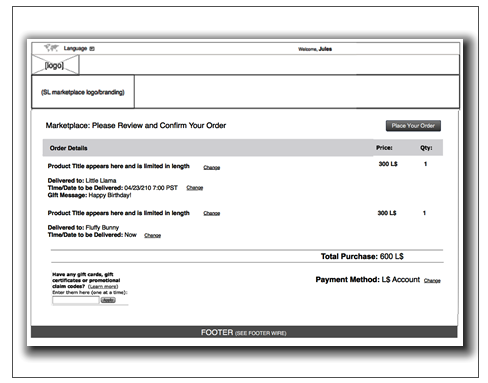This screenshot has height=383, width=488.
Task: Click the Price: column header
Action: [x=384, y=148]
